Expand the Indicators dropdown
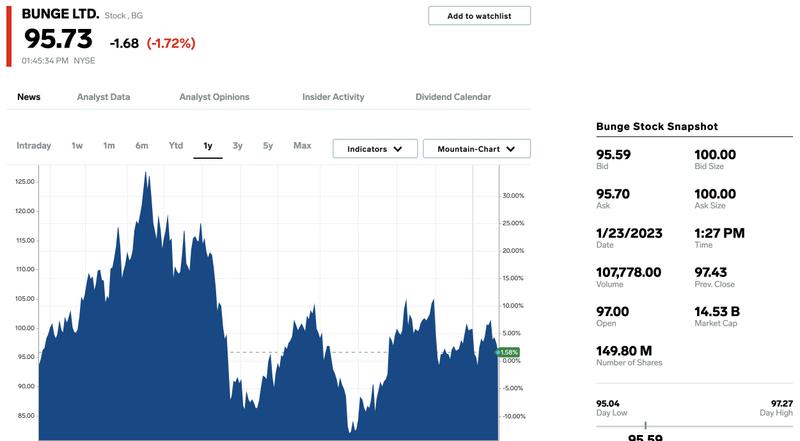Viewport: 800px width, 441px height. 375,149
